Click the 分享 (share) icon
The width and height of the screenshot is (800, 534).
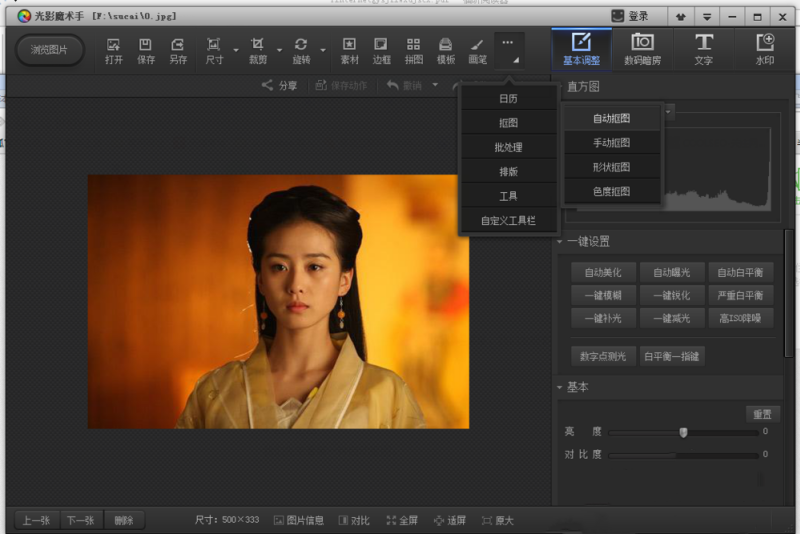[x=267, y=85]
